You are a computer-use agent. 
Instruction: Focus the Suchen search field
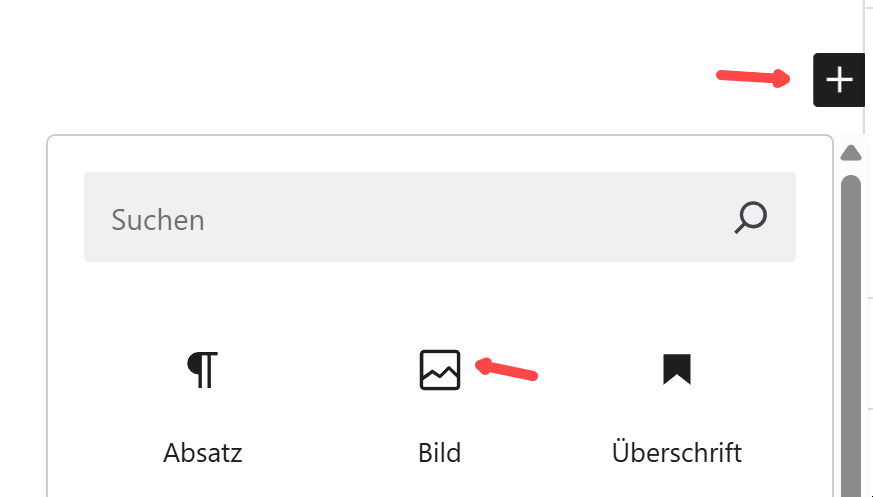(420, 218)
